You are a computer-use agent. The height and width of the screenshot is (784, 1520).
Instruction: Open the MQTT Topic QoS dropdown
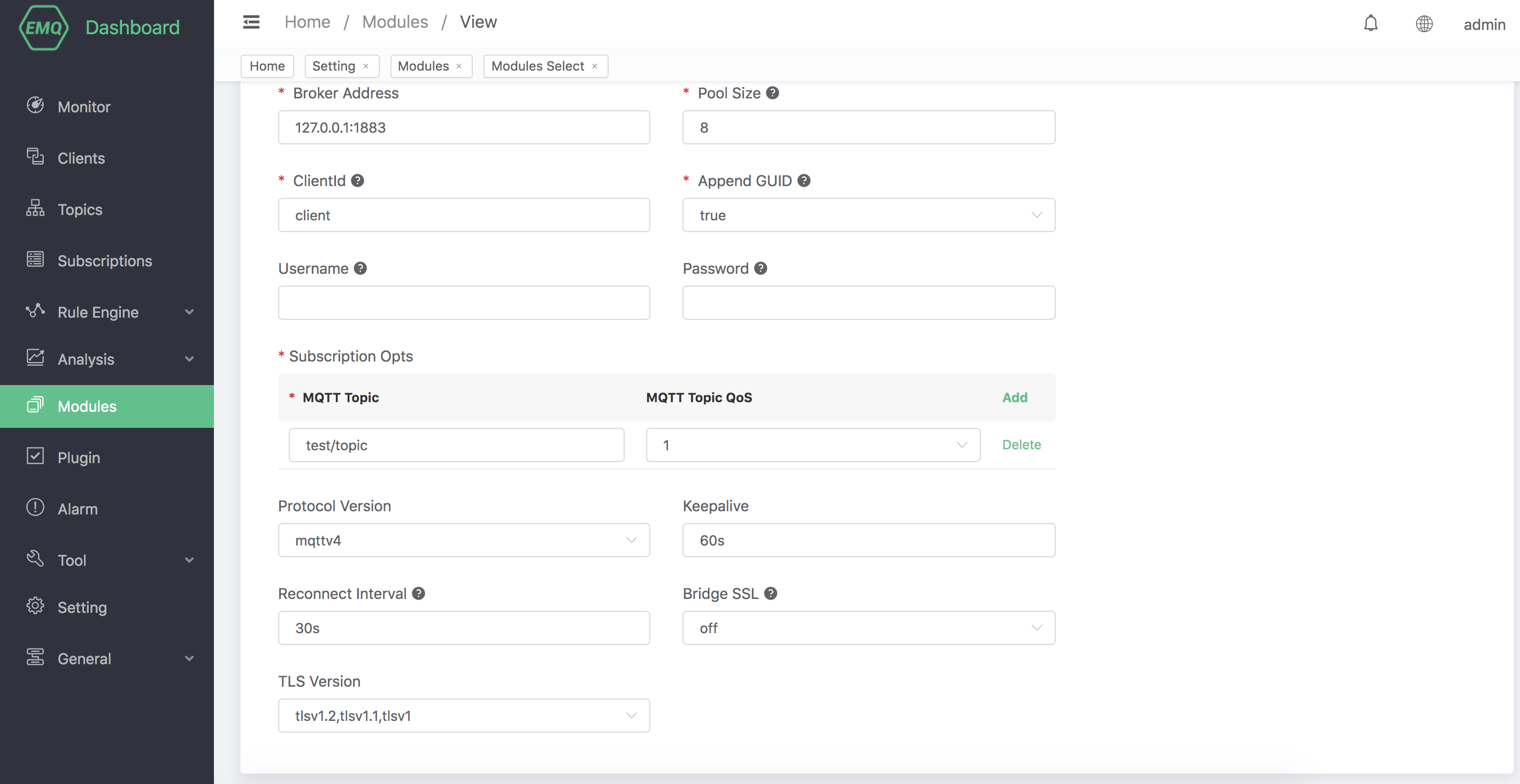(812, 445)
